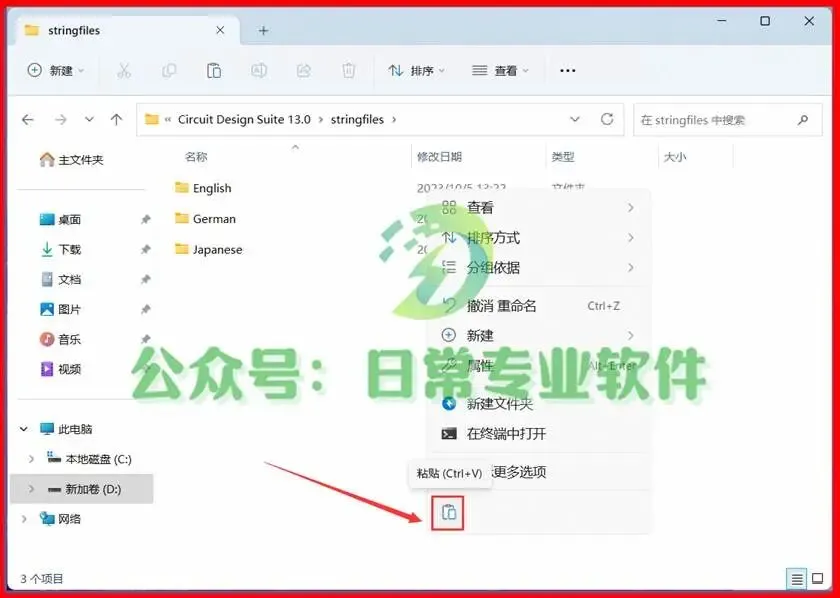Open the 查看 dropdown in toolbar
Image resolution: width=840 pixels, height=598 pixels.
point(500,70)
